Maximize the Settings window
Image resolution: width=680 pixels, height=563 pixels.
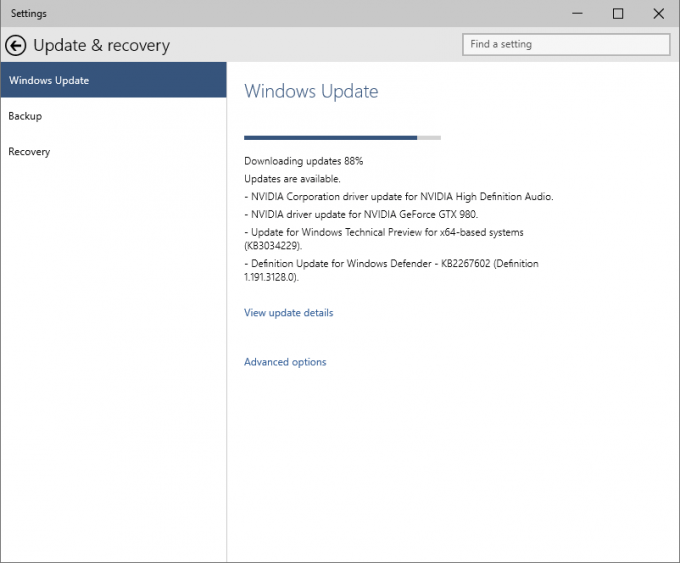pyautogui.click(x=618, y=13)
